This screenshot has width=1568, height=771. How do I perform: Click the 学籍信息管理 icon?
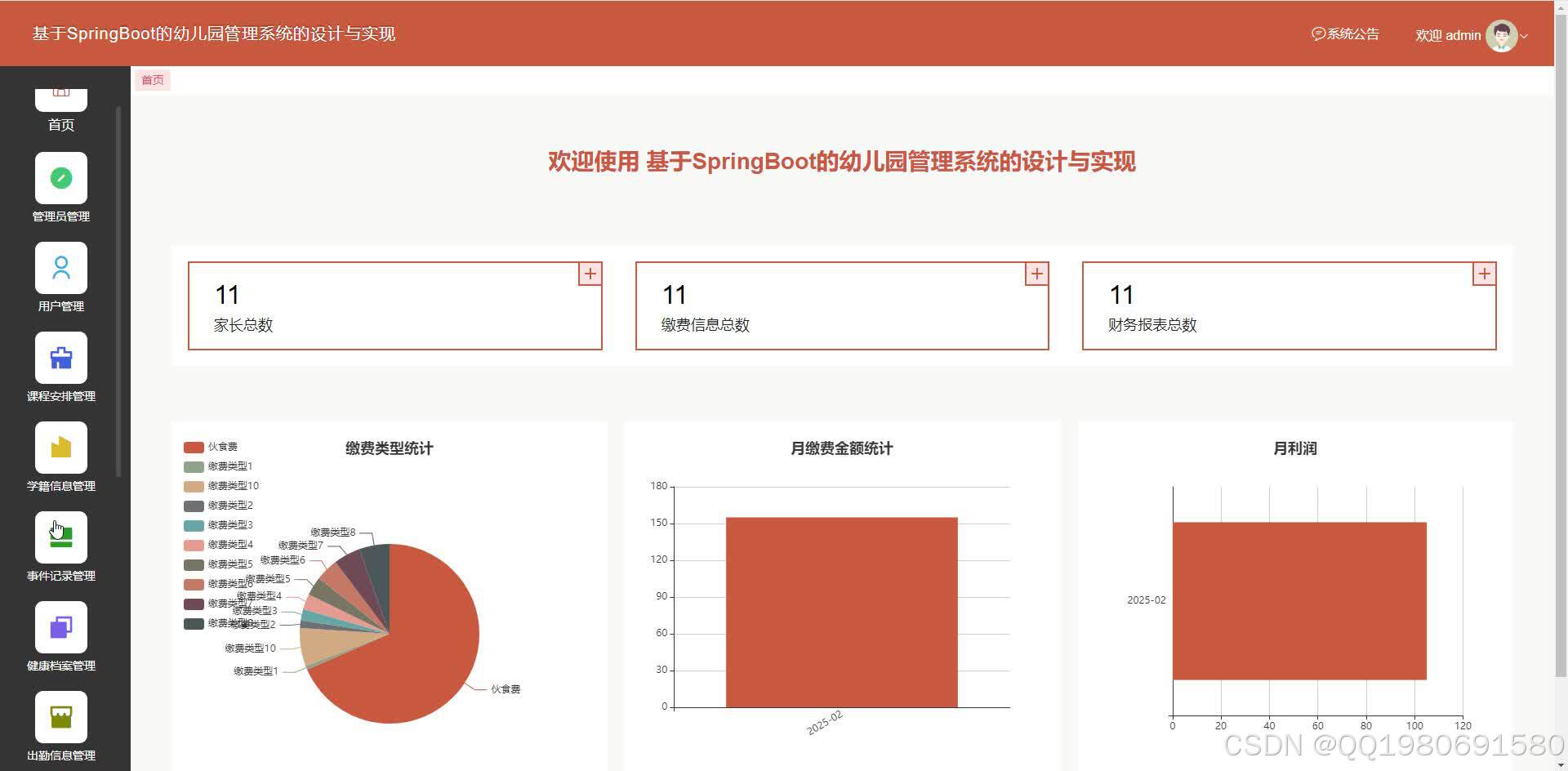[61, 447]
